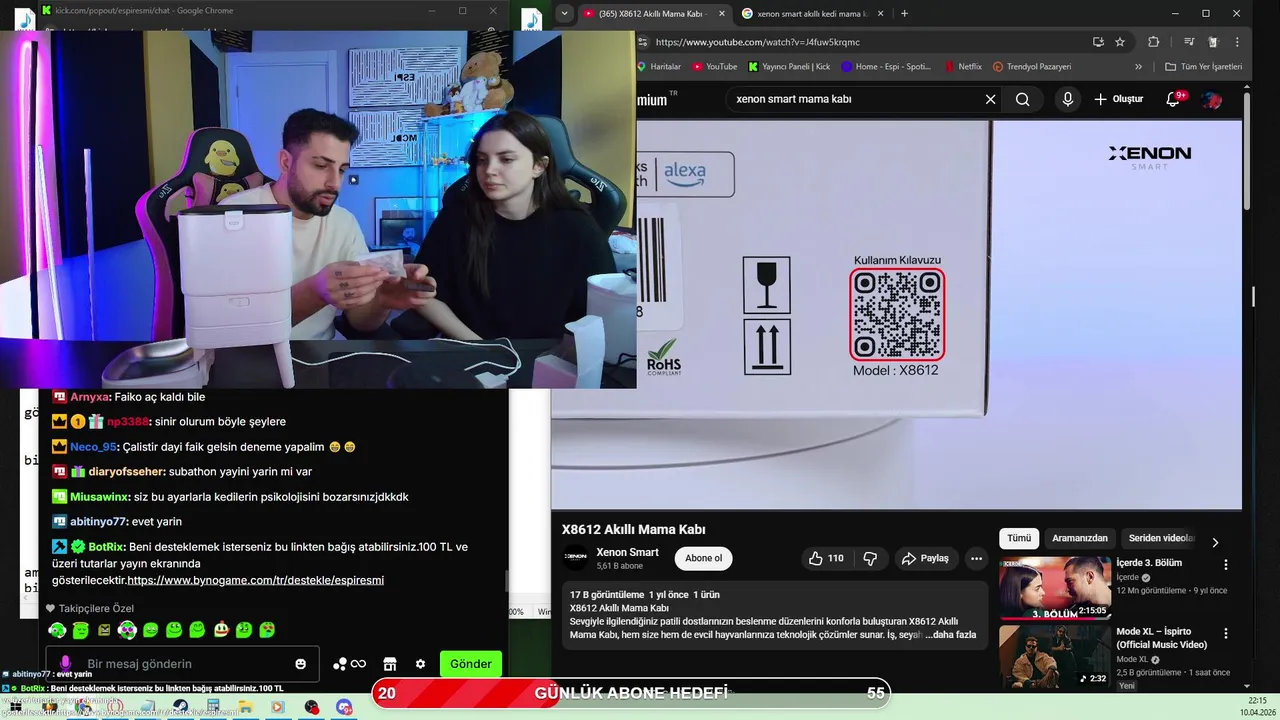This screenshot has height=720, width=1280.
Task: Click the Paylaş share button
Action: 925,558
